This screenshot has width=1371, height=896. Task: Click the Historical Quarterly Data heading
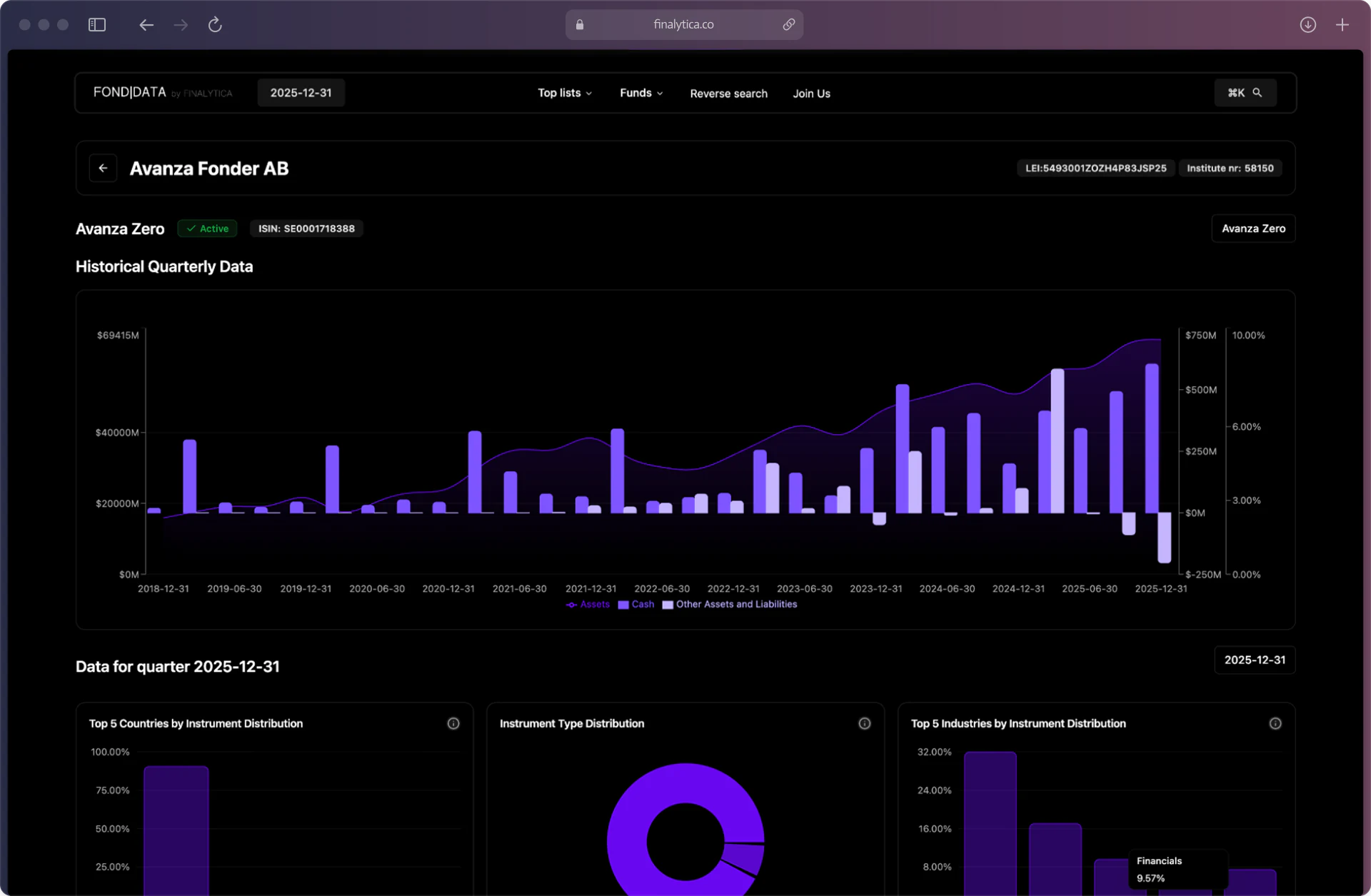pos(164,266)
